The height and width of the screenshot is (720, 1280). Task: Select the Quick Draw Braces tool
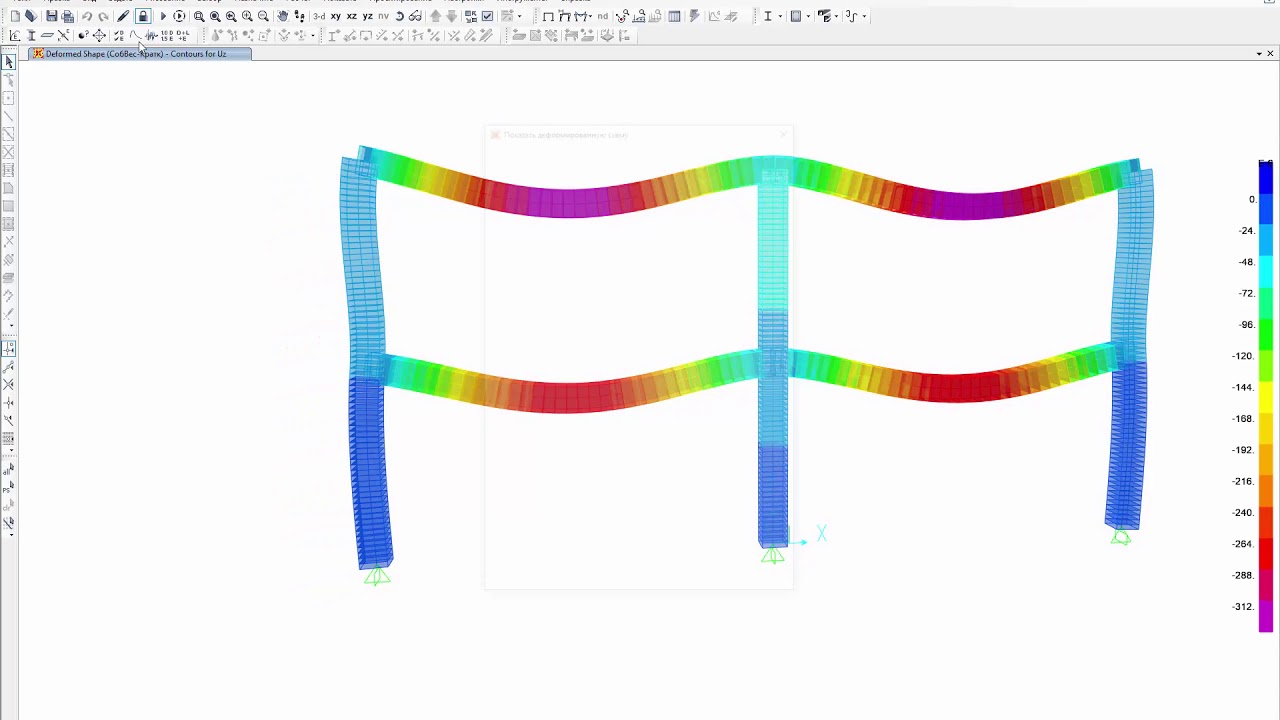pos(9,152)
